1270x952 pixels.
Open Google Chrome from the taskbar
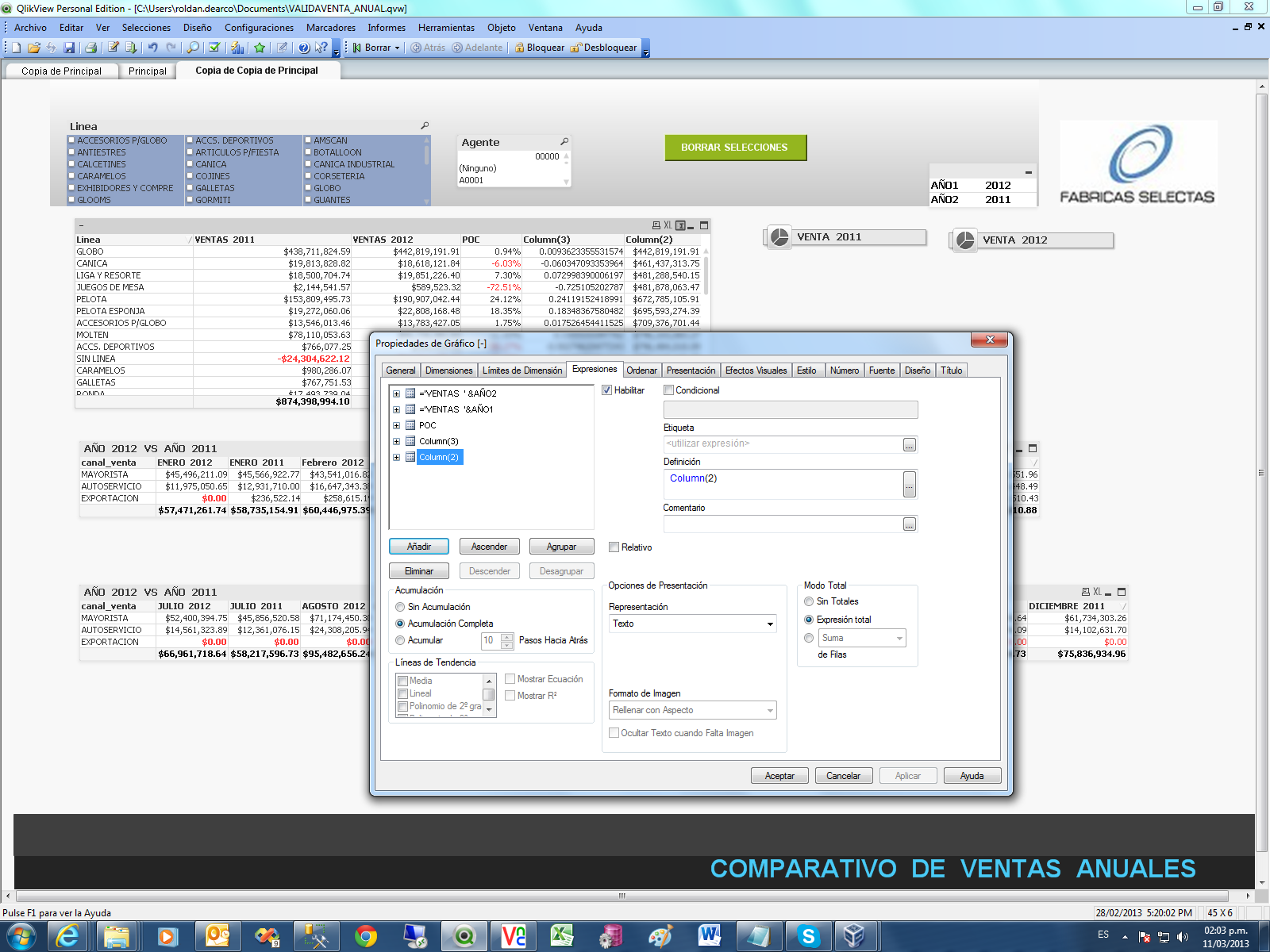(365, 936)
